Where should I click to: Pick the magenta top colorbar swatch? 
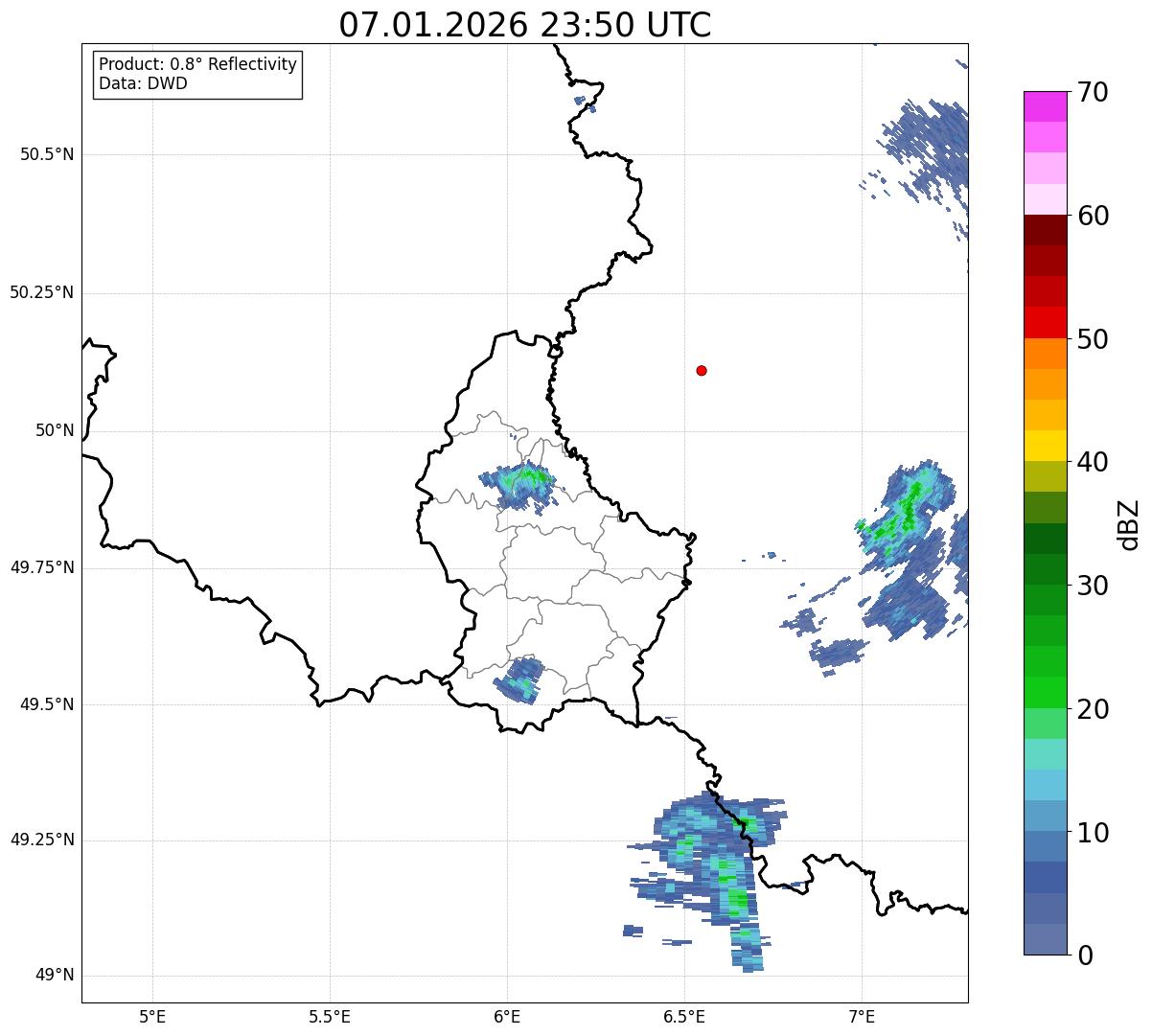1045,106
